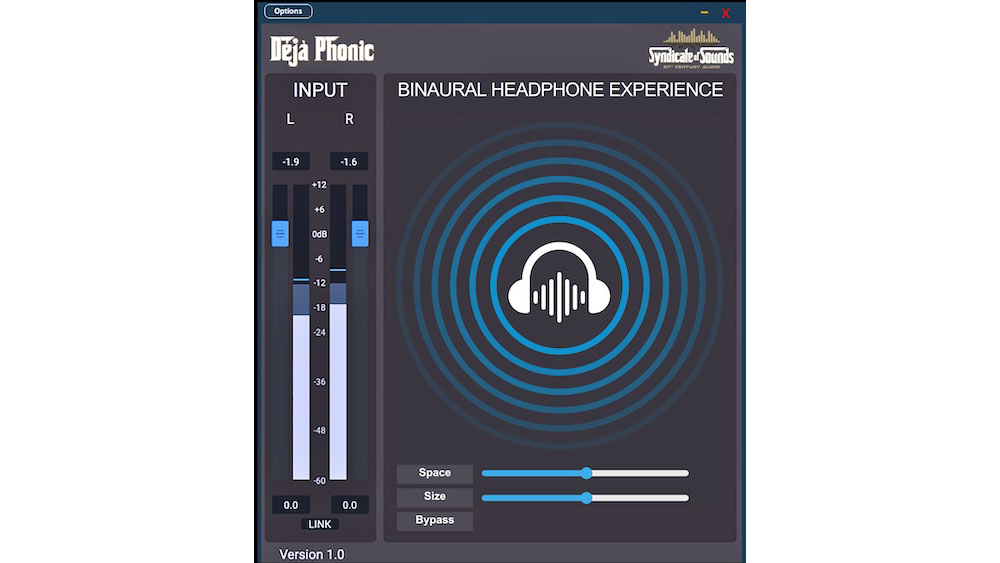Click the -48 scale marking
The height and width of the screenshot is (563, 1000).
tap(320, 430)
